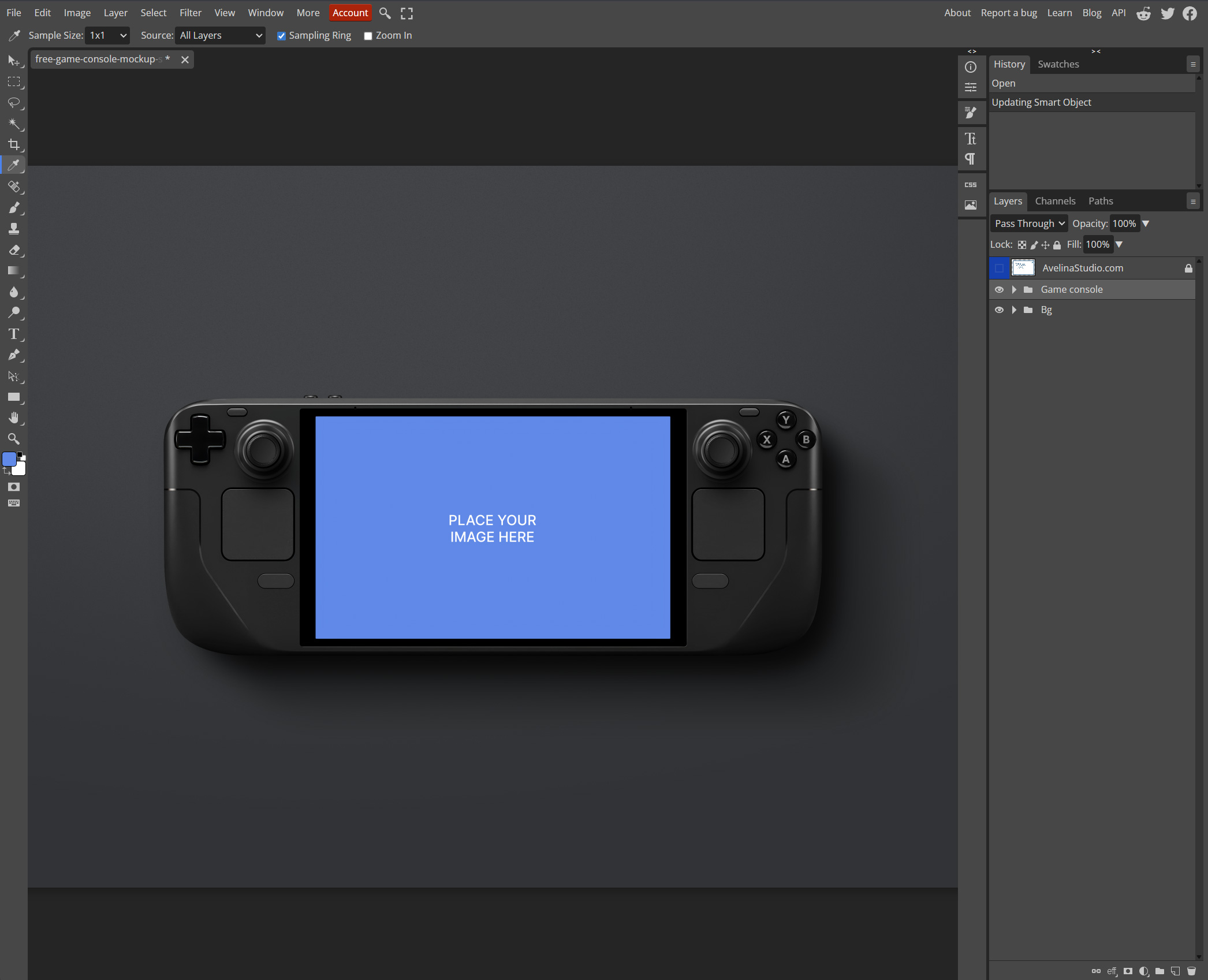Select the Lasso tool

[14, 103]
